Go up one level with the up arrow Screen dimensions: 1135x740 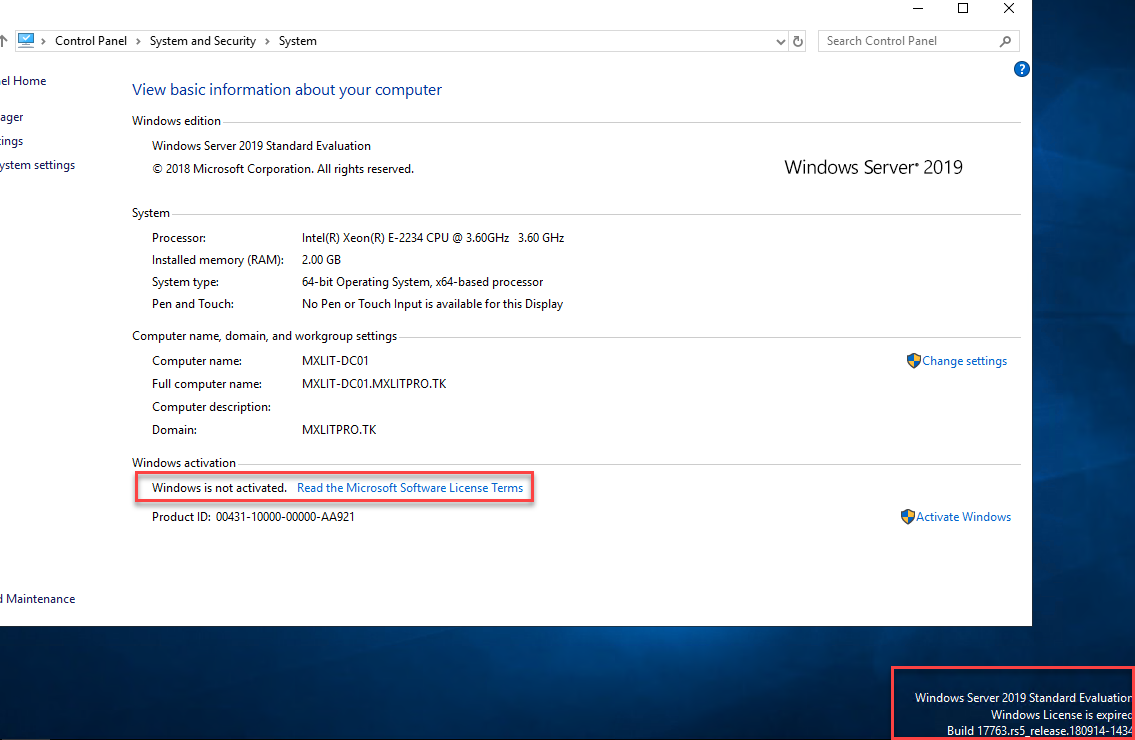point(3,41)
